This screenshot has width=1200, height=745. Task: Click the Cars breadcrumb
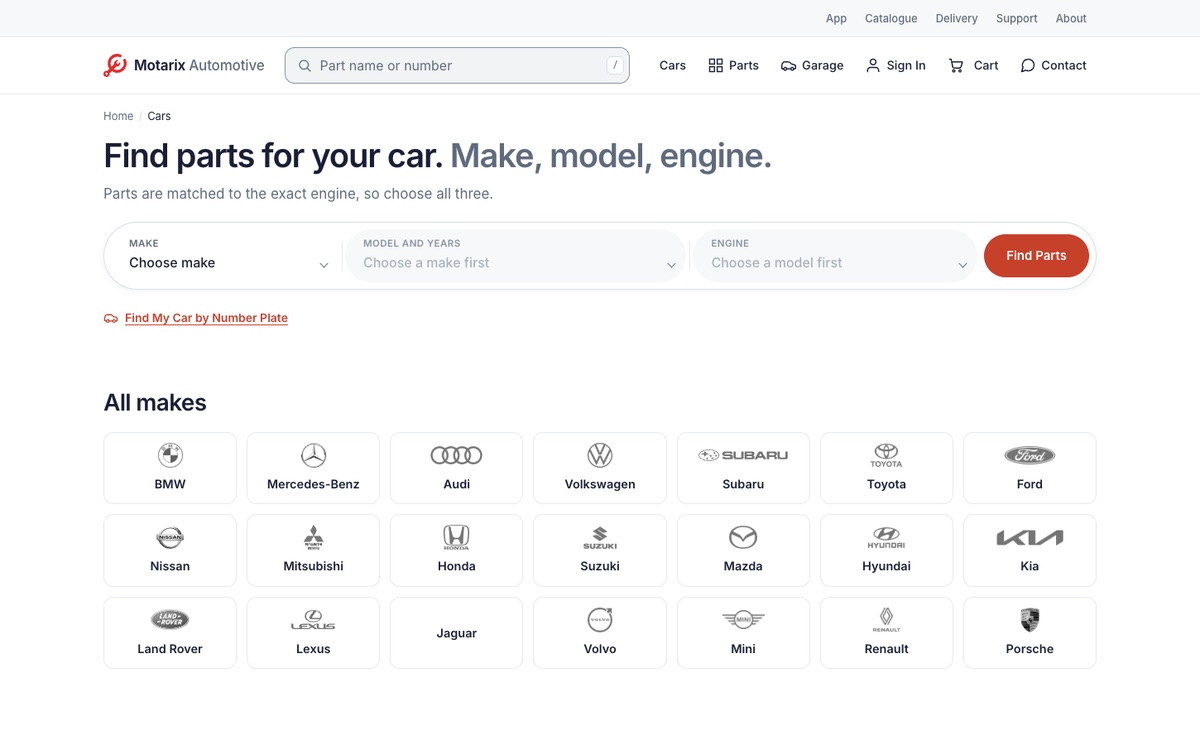tap(159, 116)
